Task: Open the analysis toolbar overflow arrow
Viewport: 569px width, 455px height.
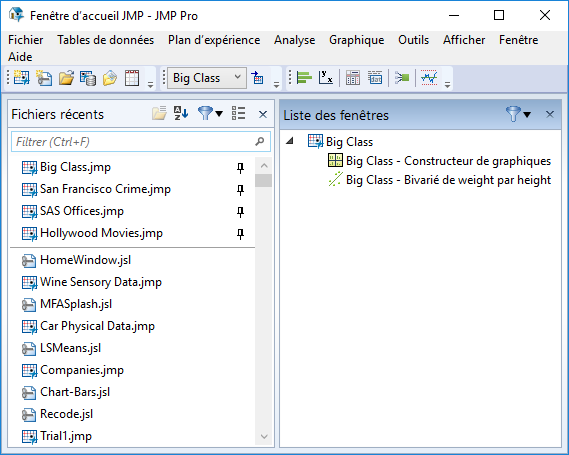Action: point(447,85)
